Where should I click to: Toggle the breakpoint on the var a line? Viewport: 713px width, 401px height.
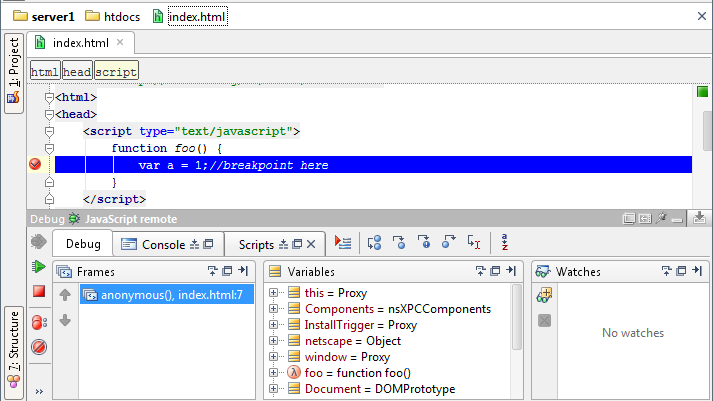(x=35, y=164)
